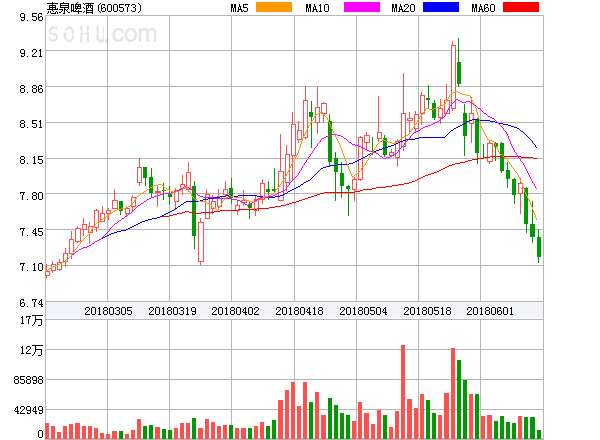Click the last green candlestick at chart end
Image resolution: width=600 pixels, height=440 pixels.
(x=539, y=247)
